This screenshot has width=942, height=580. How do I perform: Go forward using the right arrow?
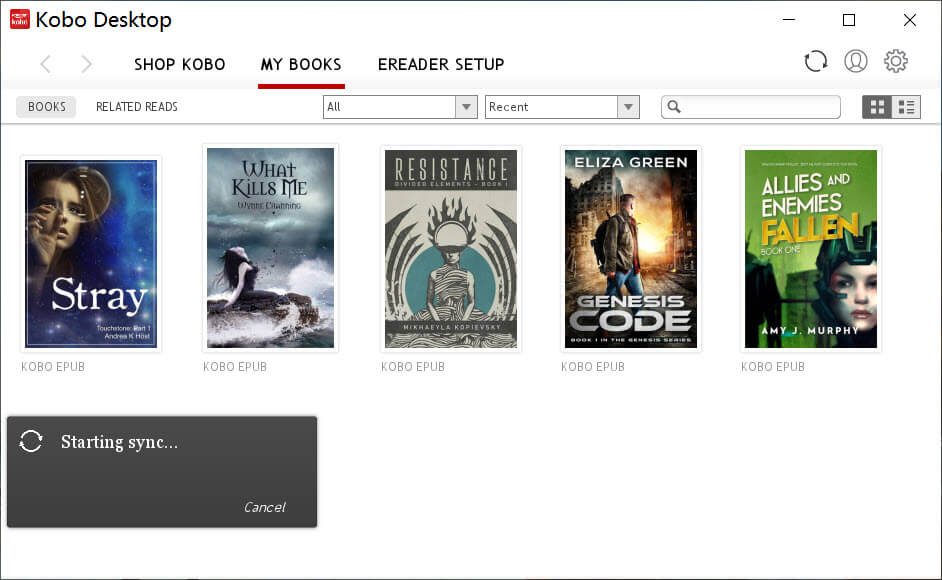click(x=87, y=64)
